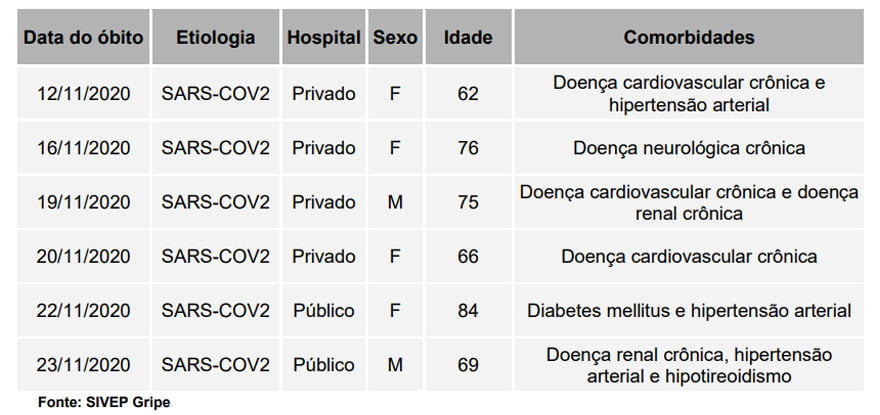Select the date 23/11/2020

[84, 365]
